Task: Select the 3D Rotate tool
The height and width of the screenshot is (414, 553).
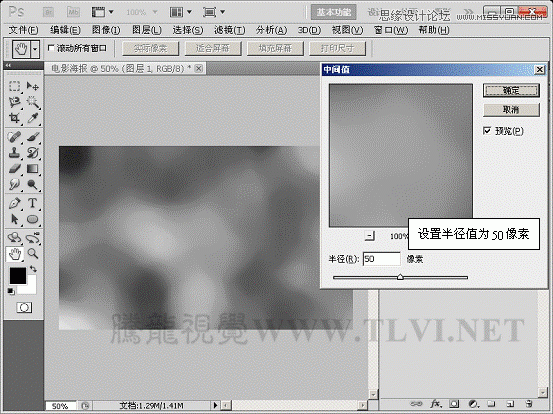Action: pyautogui.click(x=14, y=238)
